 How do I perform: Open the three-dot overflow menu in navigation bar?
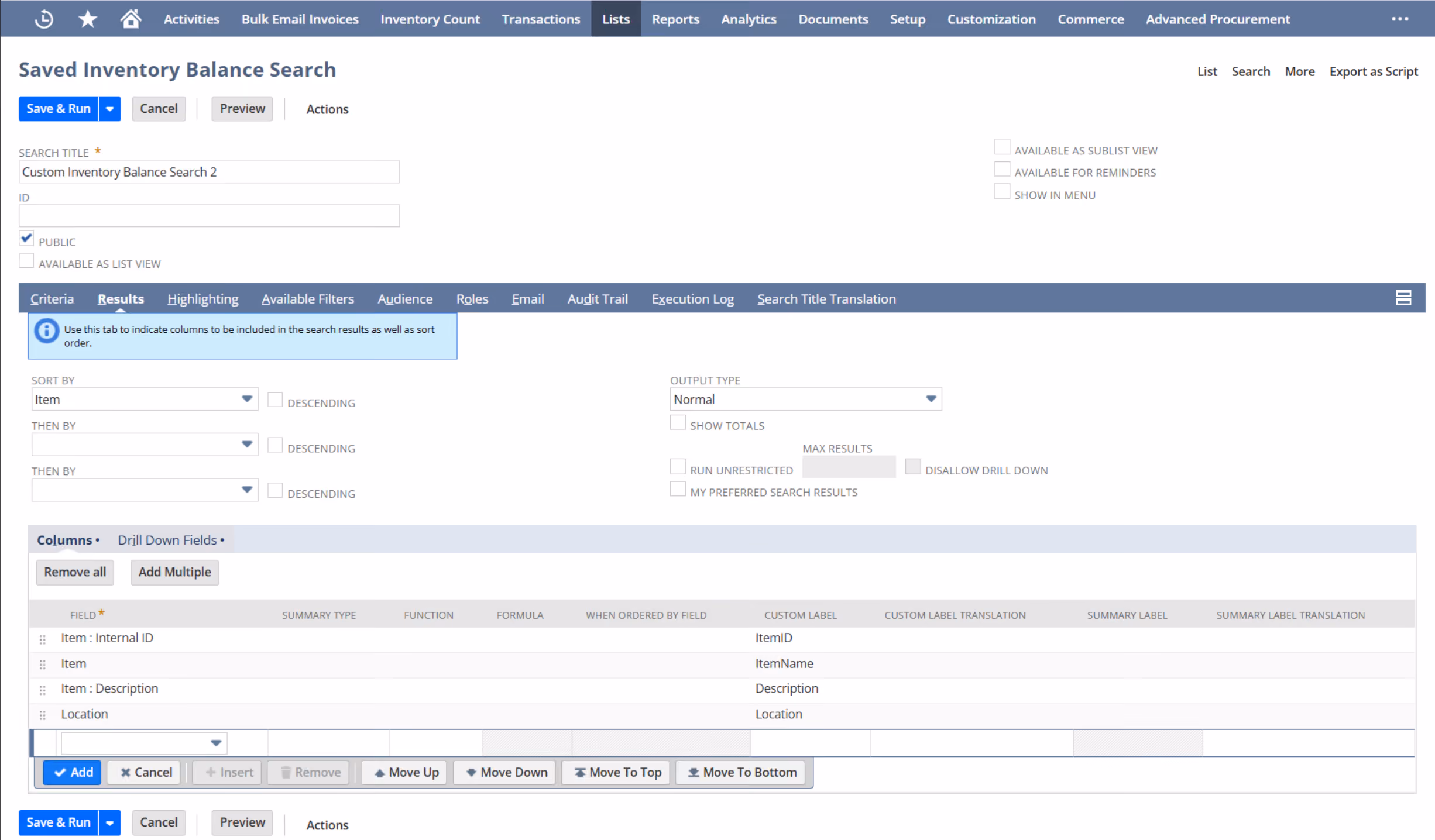[x=1400, y=19]
